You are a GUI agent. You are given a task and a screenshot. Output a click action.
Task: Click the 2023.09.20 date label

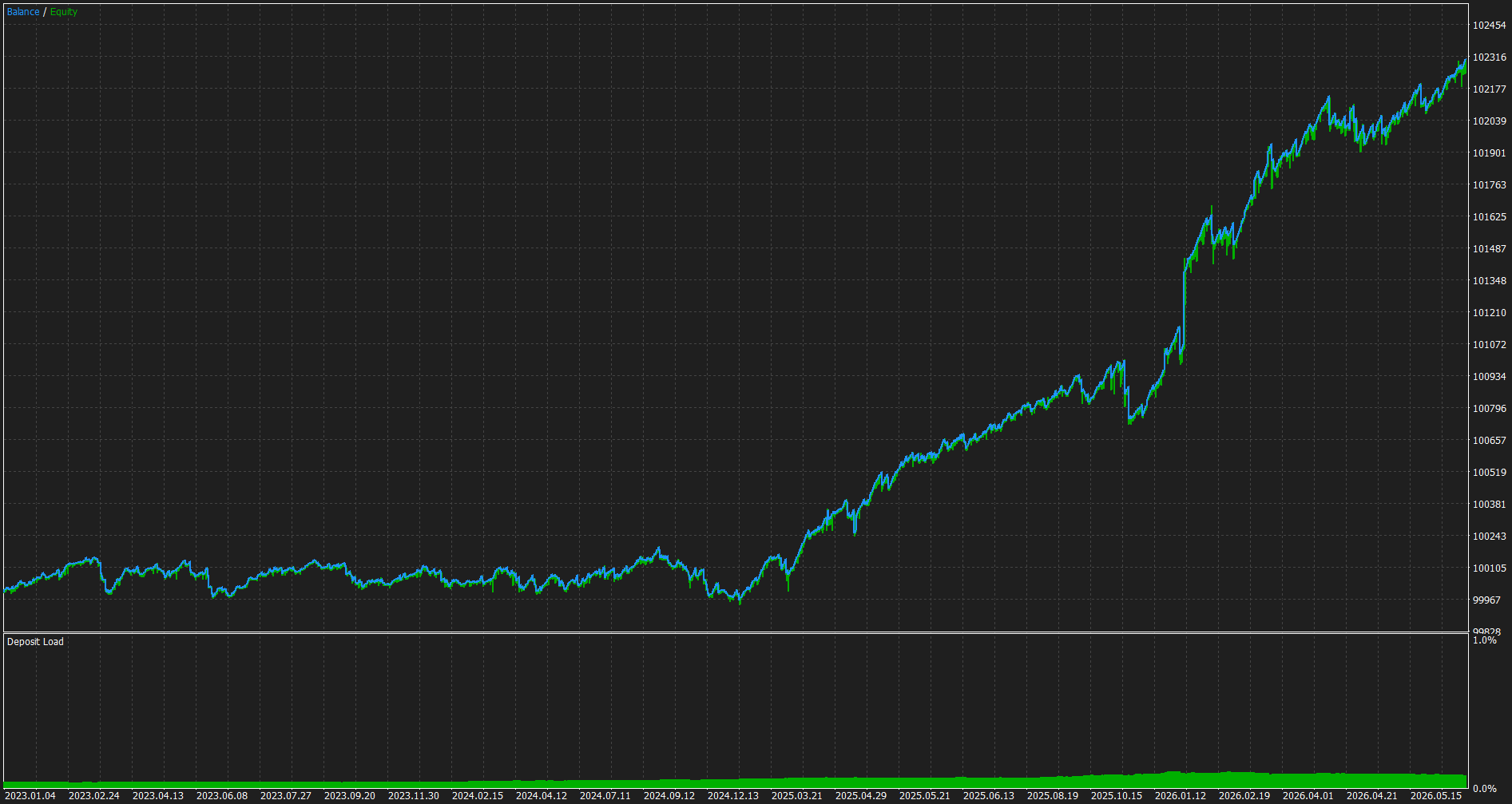pos(350,796)
